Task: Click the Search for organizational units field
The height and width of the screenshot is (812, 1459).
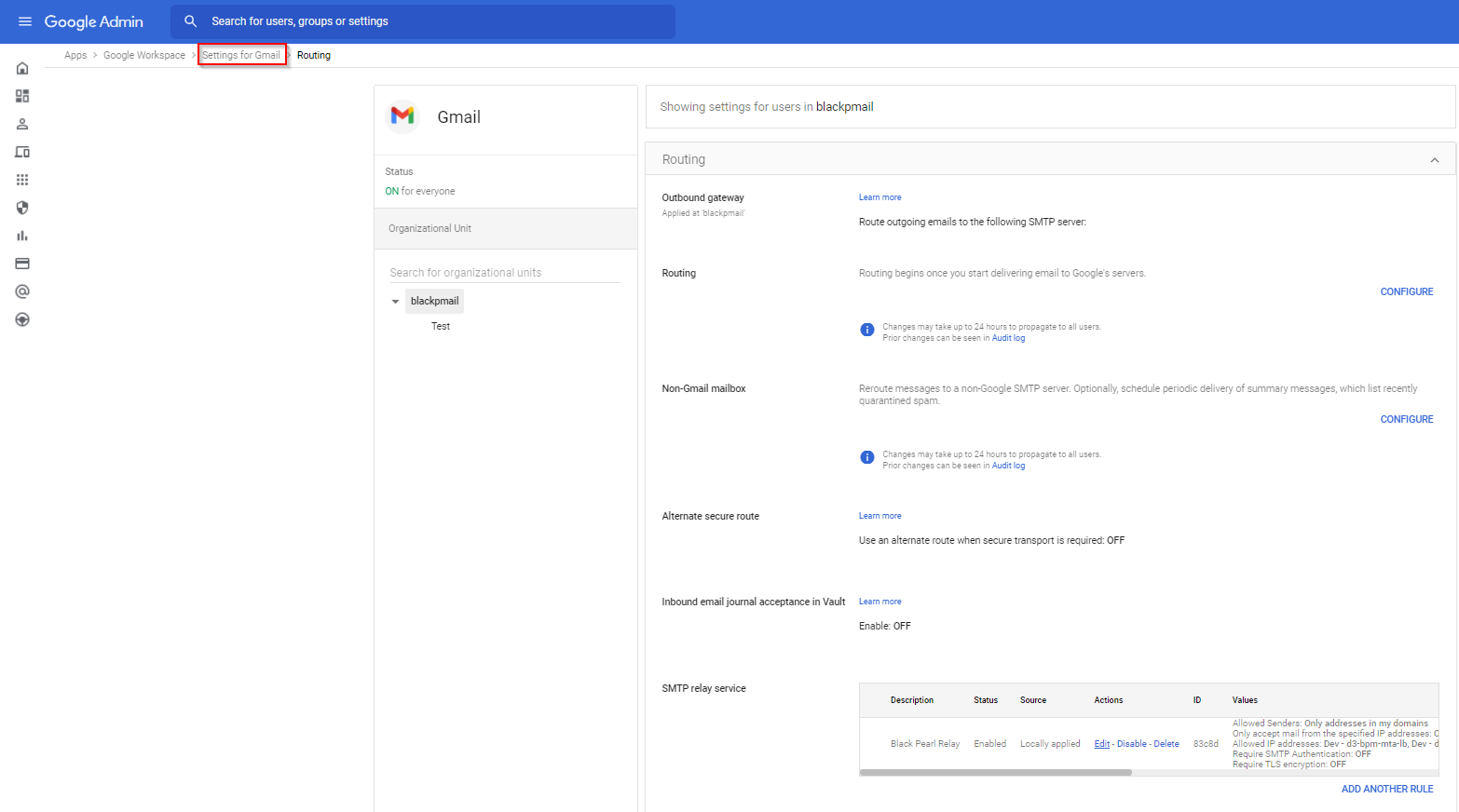Action: pyautogui.click(x=504, y=273)
